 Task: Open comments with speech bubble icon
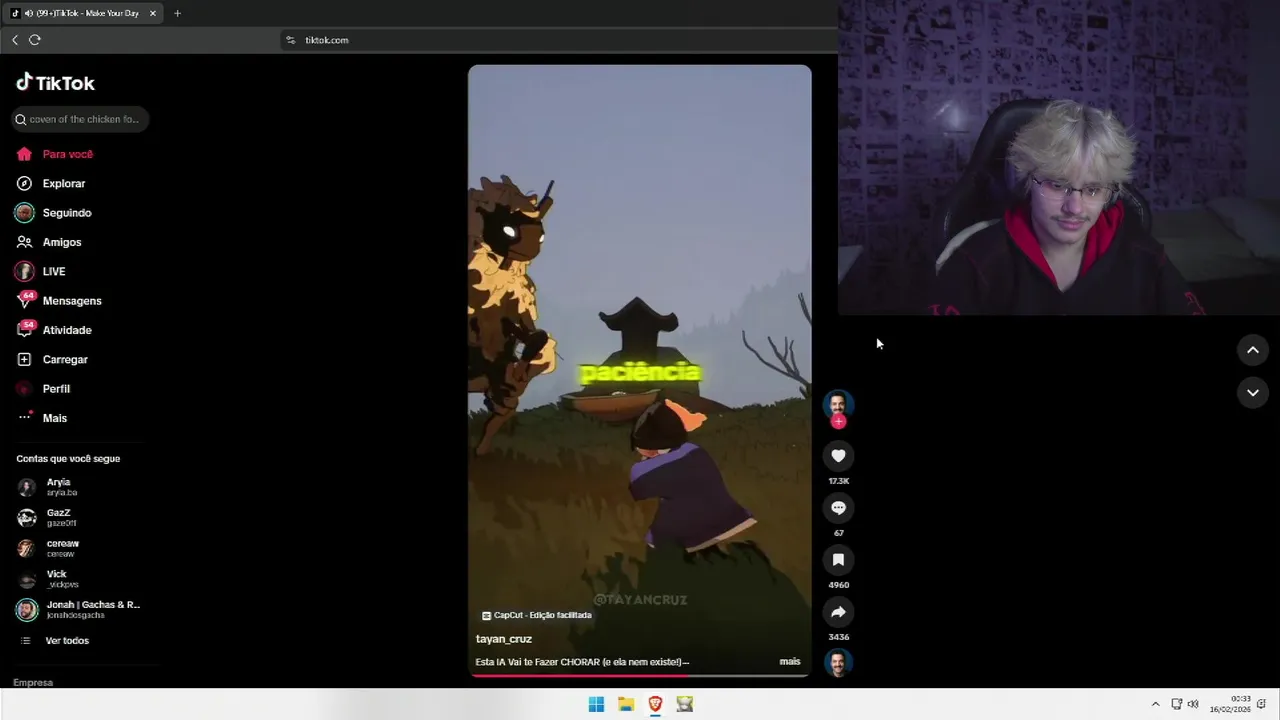pos(838,508)
